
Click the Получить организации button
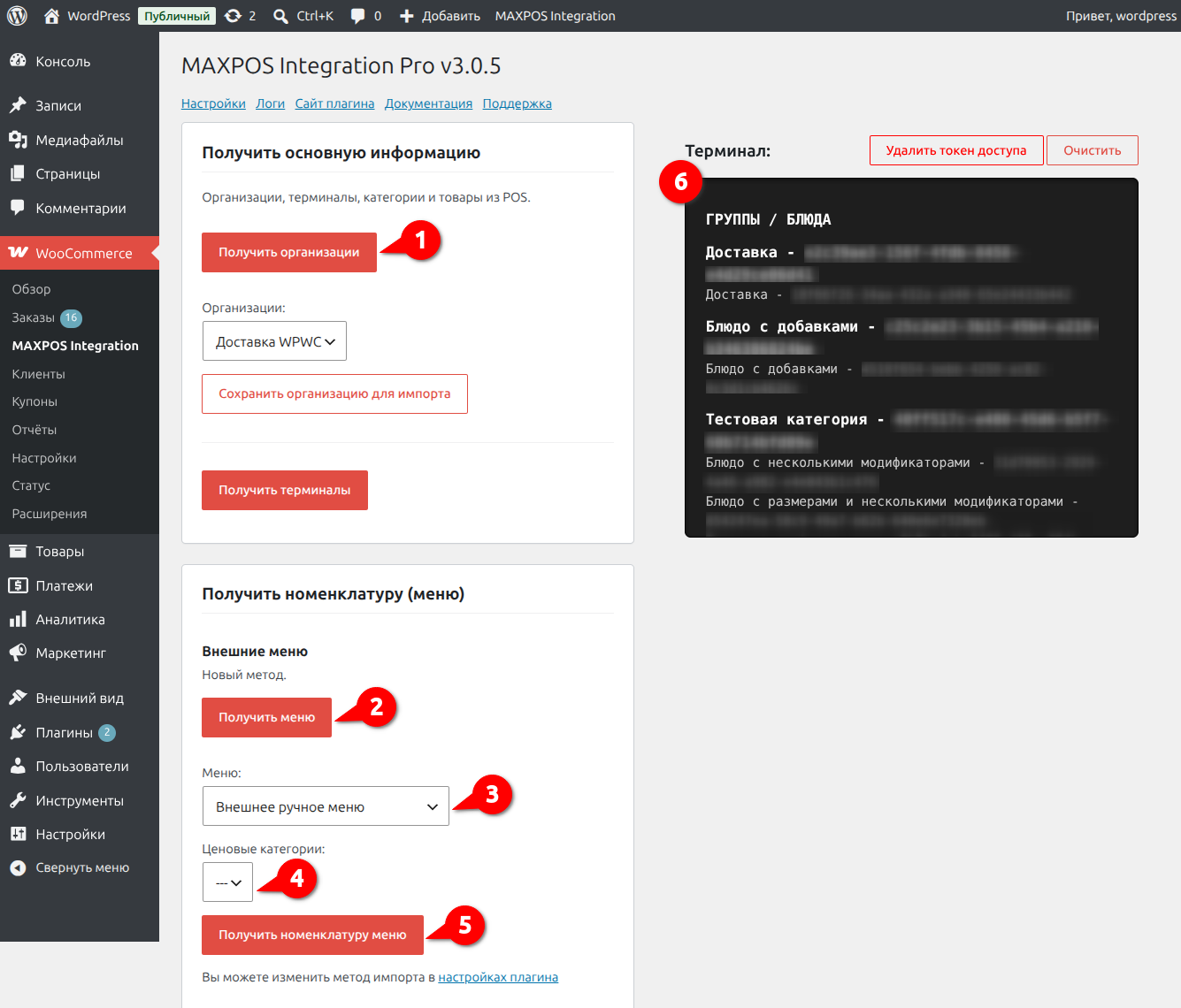(289, 252)
